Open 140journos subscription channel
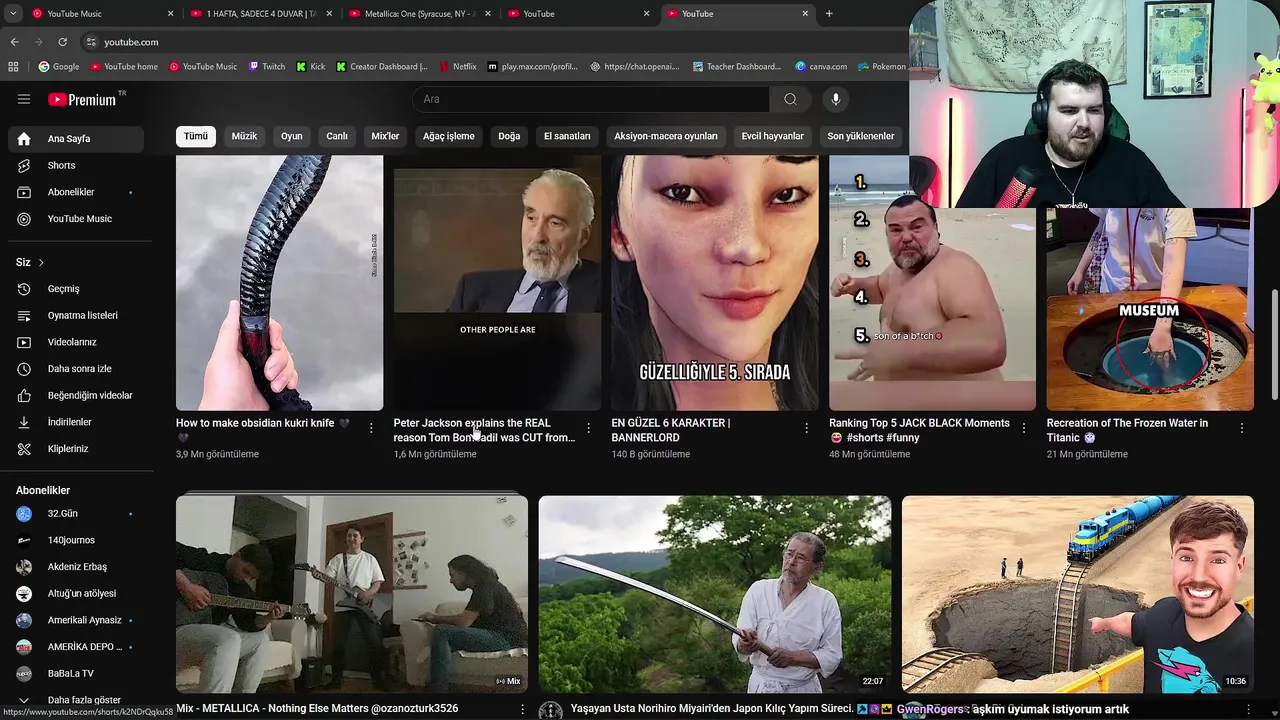The width and height of the screenshot is (1280, 720). coord(76,540)
